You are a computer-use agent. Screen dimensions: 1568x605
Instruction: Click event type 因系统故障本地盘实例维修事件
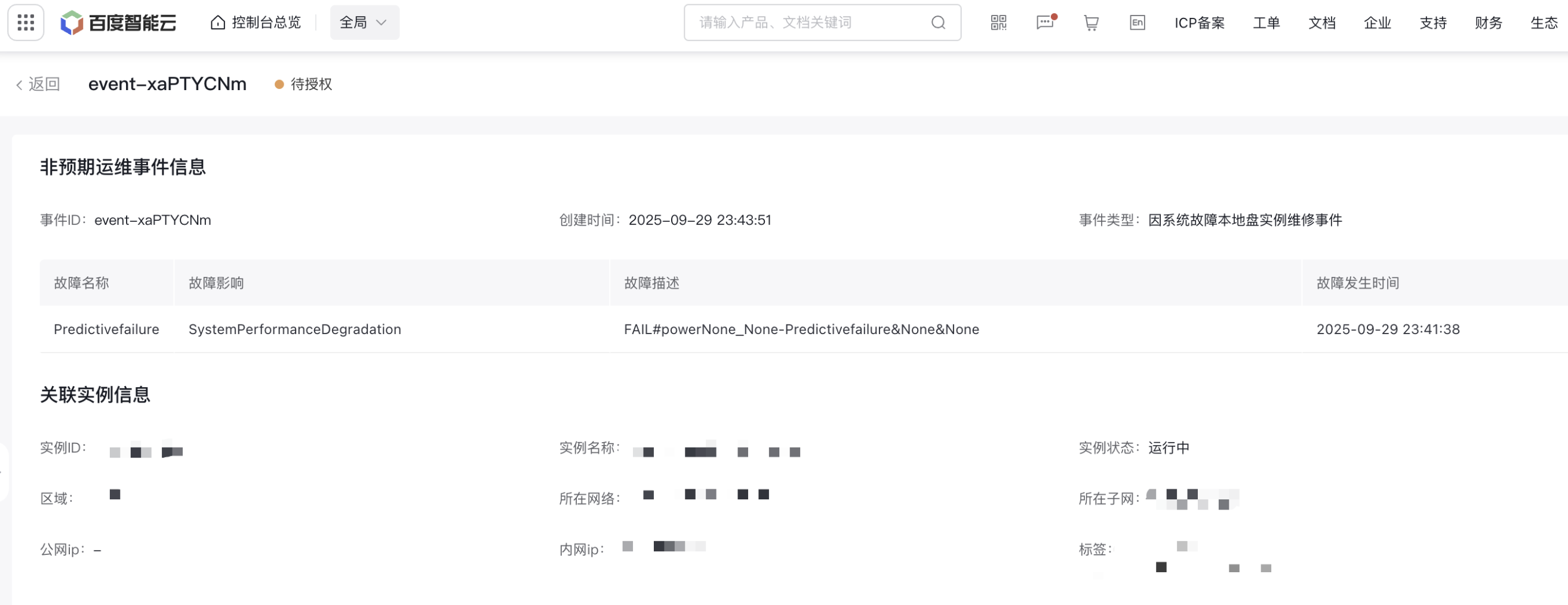(1245, 220)
